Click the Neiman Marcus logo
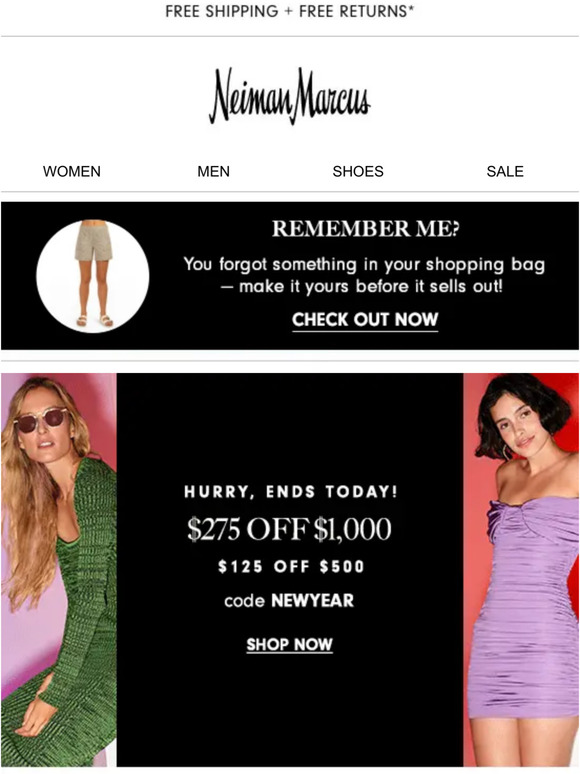 pyautogui.click(x=290, y=96)
